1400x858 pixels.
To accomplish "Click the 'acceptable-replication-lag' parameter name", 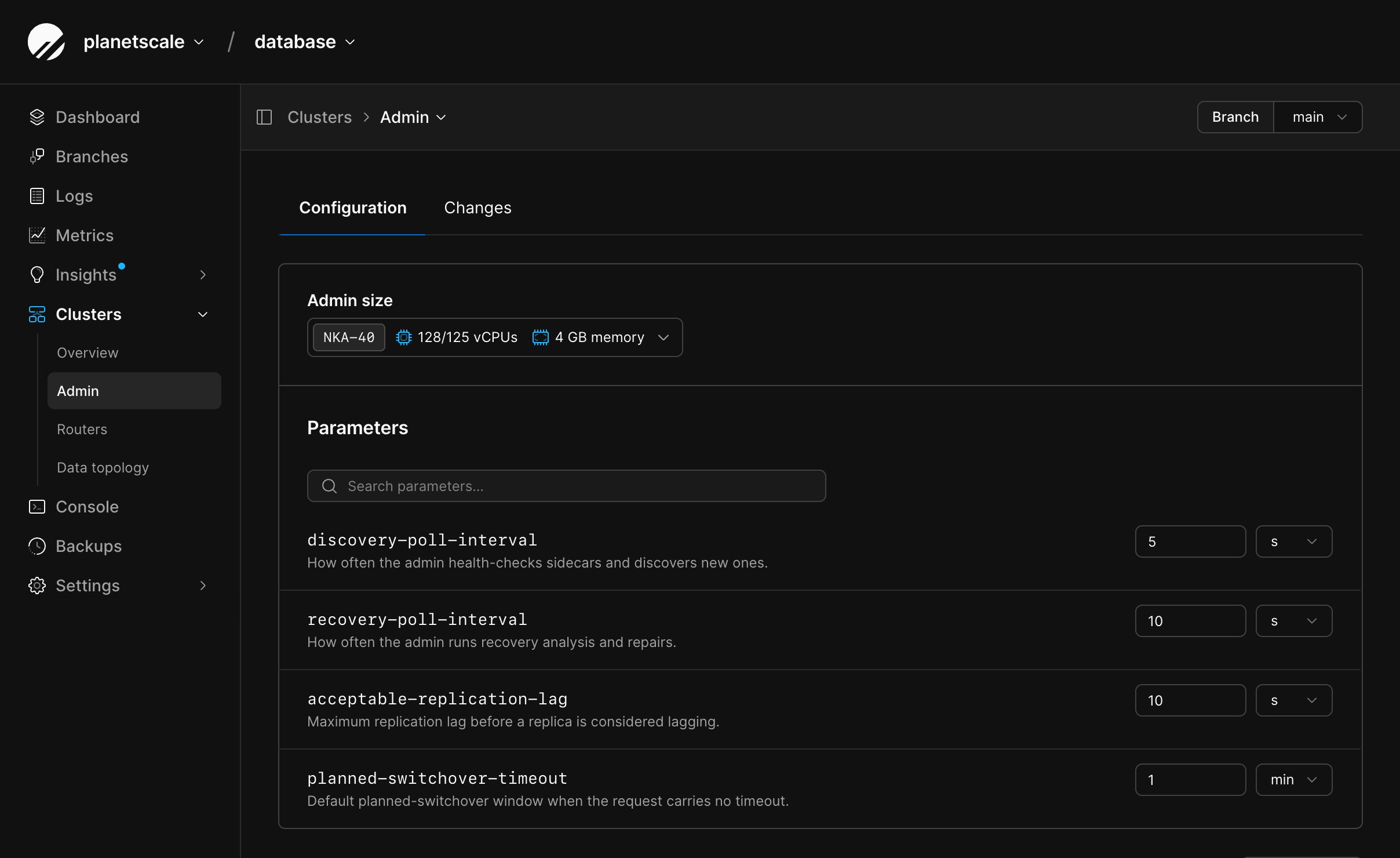I will click(437, 699).
